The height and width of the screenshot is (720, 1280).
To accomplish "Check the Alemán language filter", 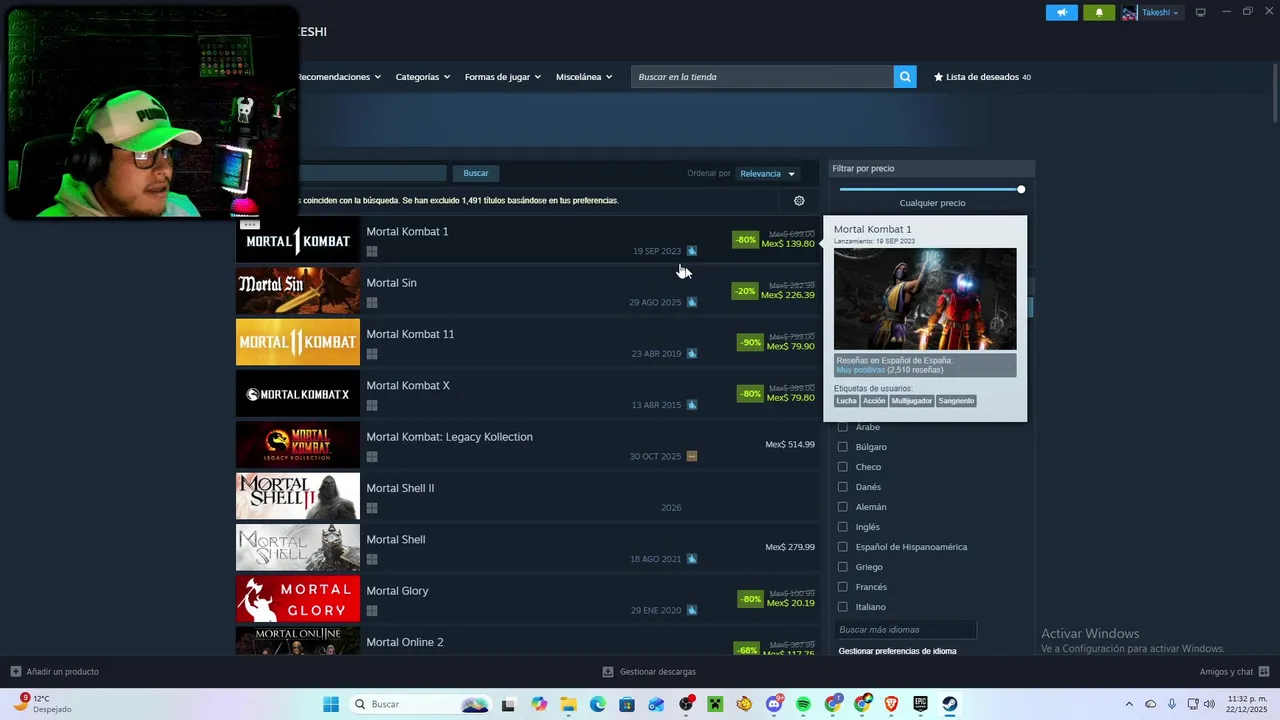I will (842, 507).
